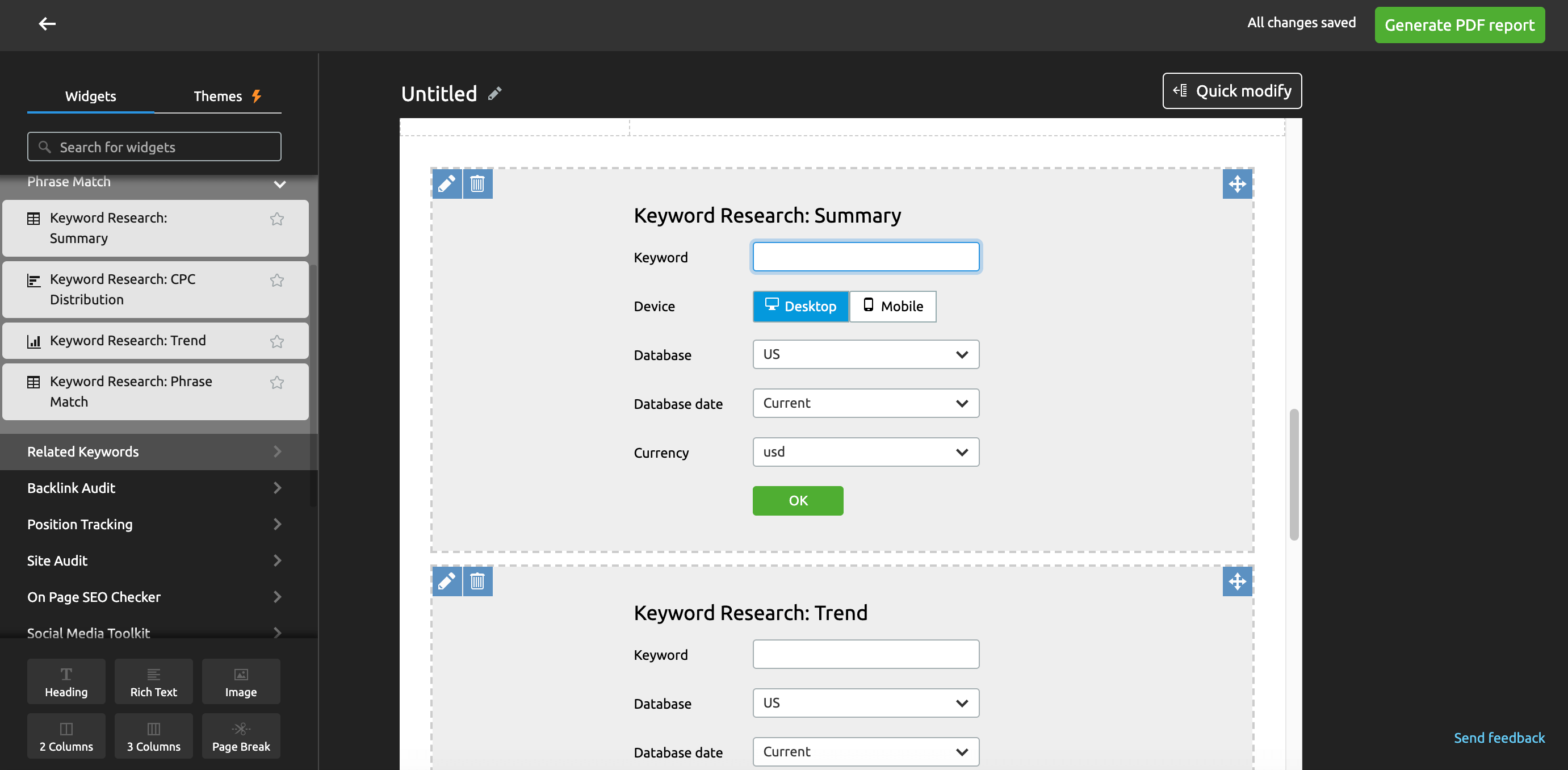Screen dimensions: 1568x770
Task: Click Generate PDF report button
Action: point(1459,25)
